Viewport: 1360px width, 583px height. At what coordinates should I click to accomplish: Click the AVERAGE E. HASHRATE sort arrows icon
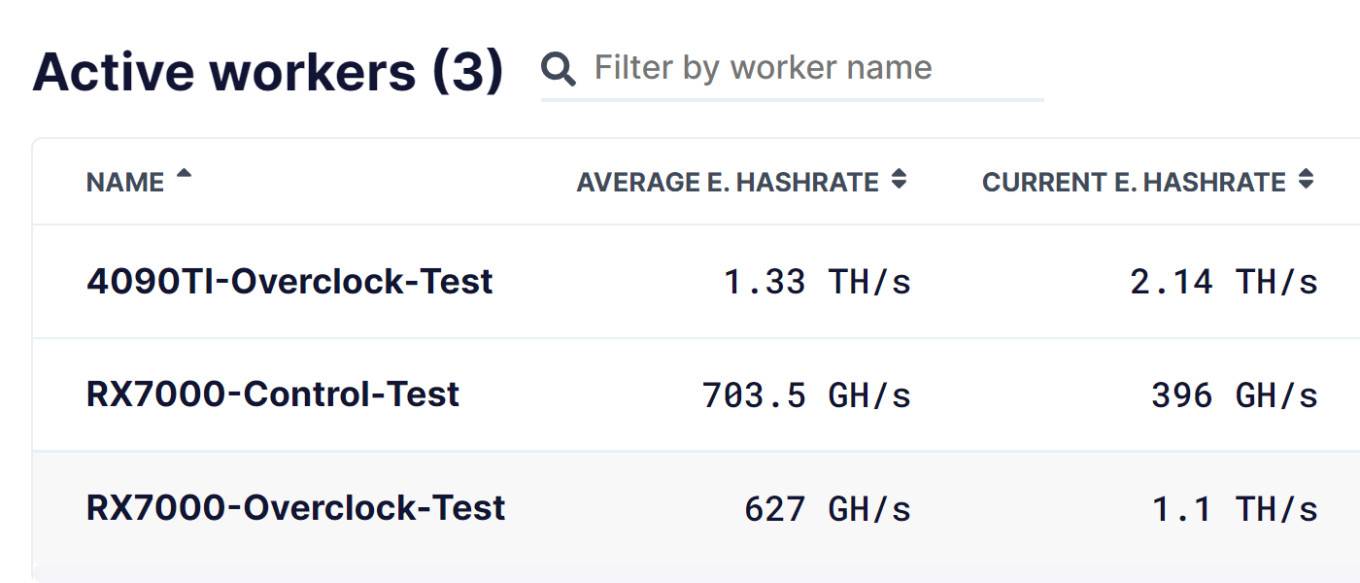[899, 180]
